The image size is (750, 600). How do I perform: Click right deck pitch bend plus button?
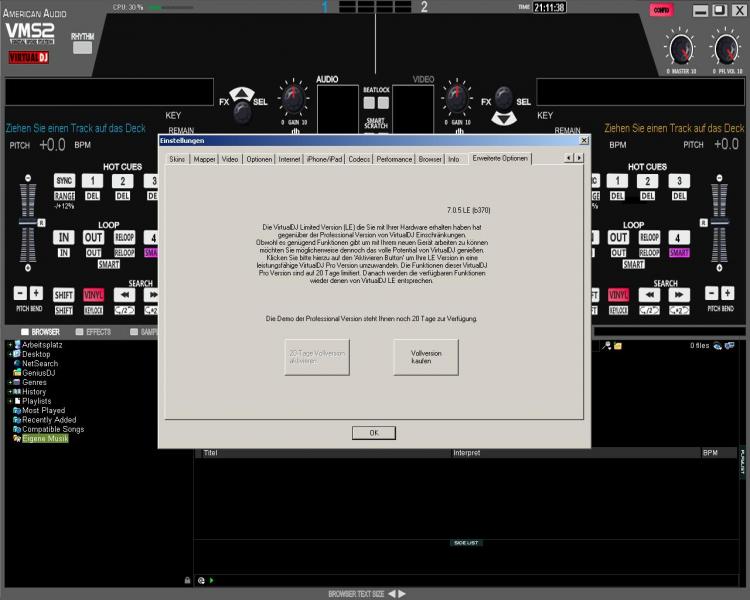click(x=728, y=293)
